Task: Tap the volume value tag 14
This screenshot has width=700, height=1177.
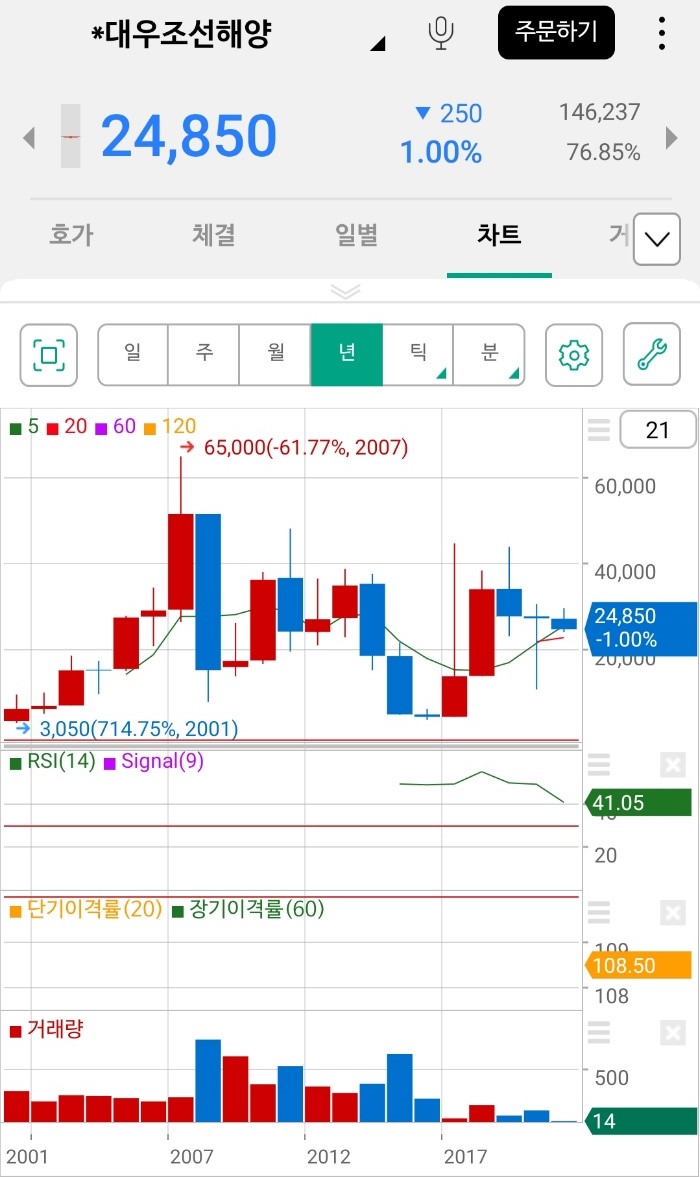Action: [639, 1122]
